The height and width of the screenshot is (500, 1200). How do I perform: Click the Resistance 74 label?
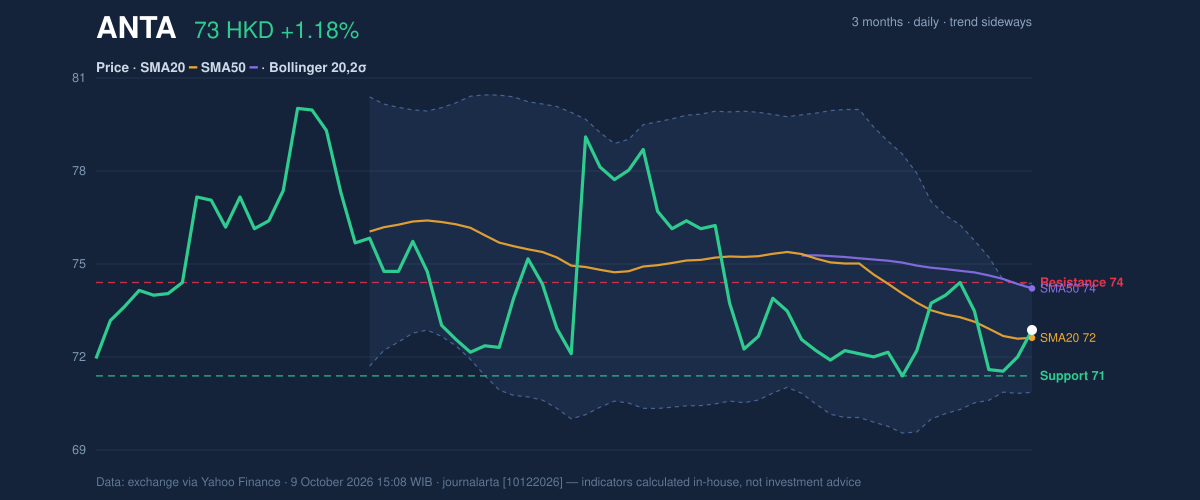point(1082,282)
